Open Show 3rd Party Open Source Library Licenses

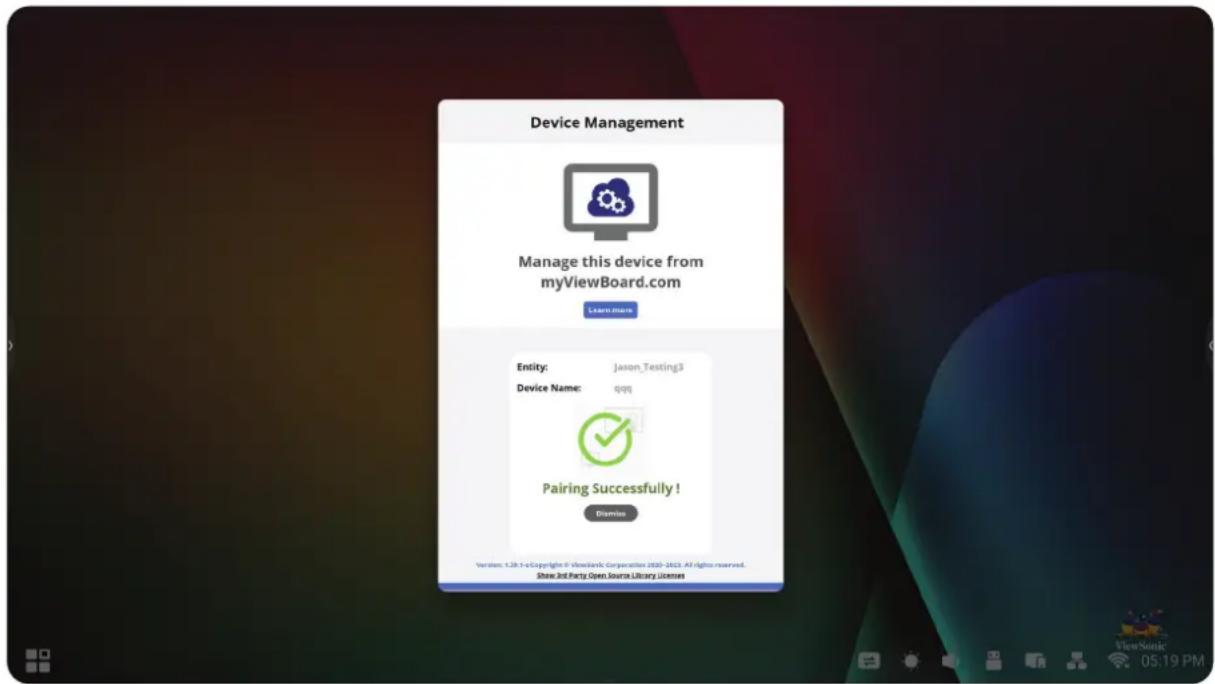(x=610, y=575)
